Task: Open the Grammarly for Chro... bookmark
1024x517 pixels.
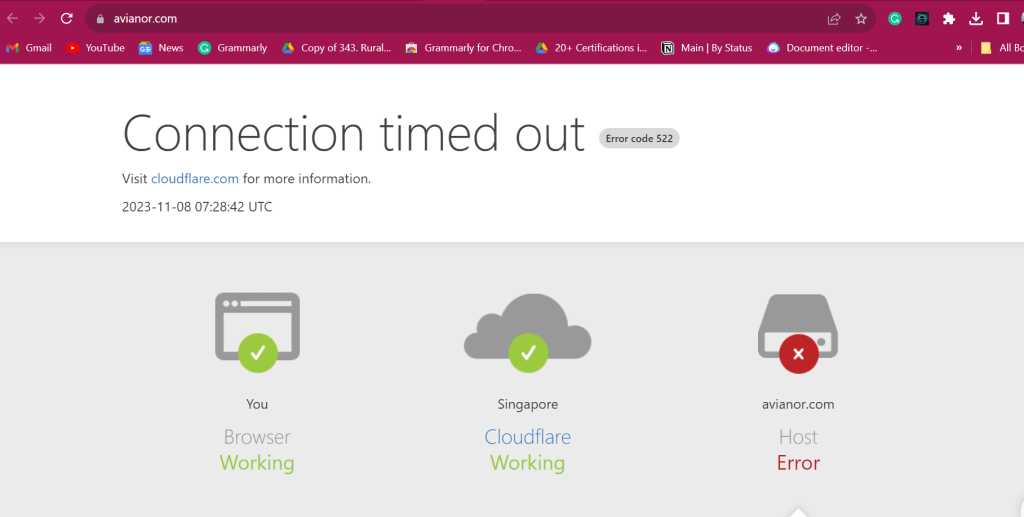Action: point(464,48)
